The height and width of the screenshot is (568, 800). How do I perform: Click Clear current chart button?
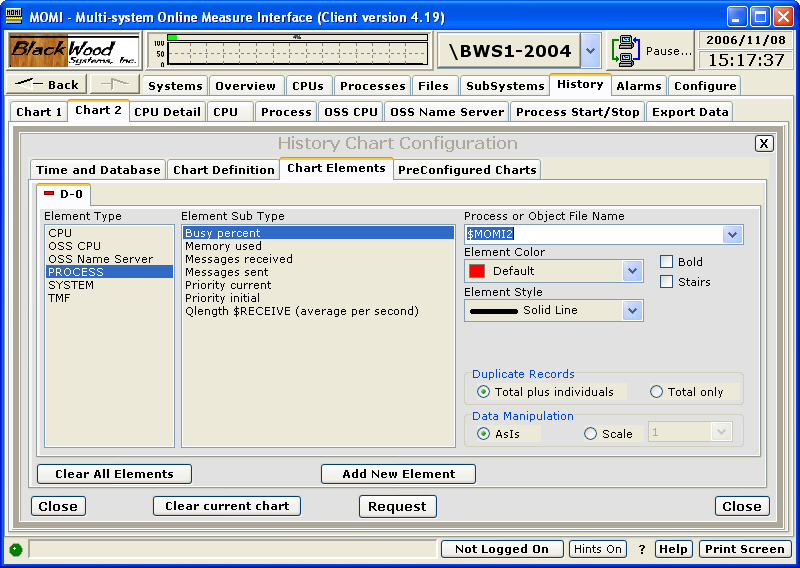click(227, 506)
